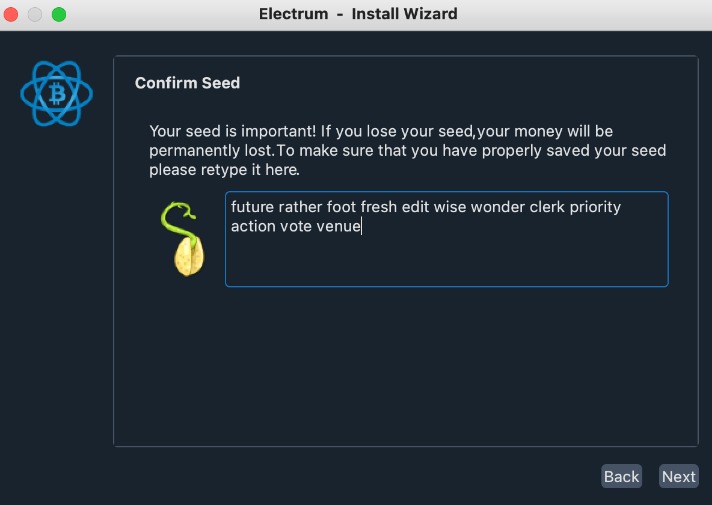The height and width of the screenshot is (505, 712).
Task: Click the Electrum Bitcoin atom logo
Action: 56,94
